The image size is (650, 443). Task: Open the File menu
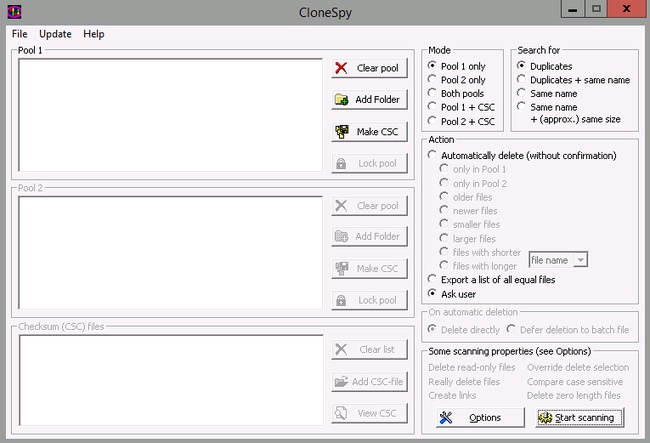[20, 34]
